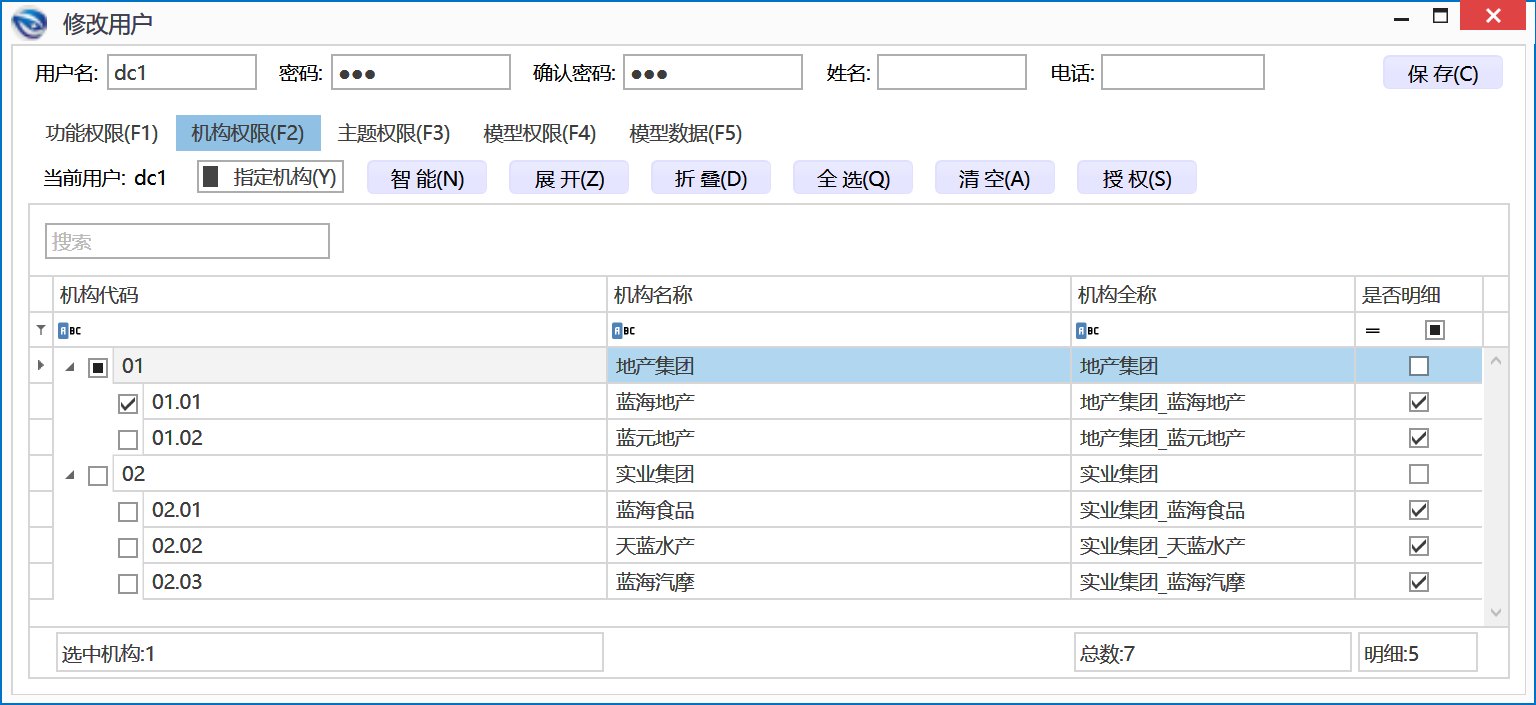The image size is (1536, 705).
Task: Open the 功能权限(F1) tab
Action: [x=102, y=133]
